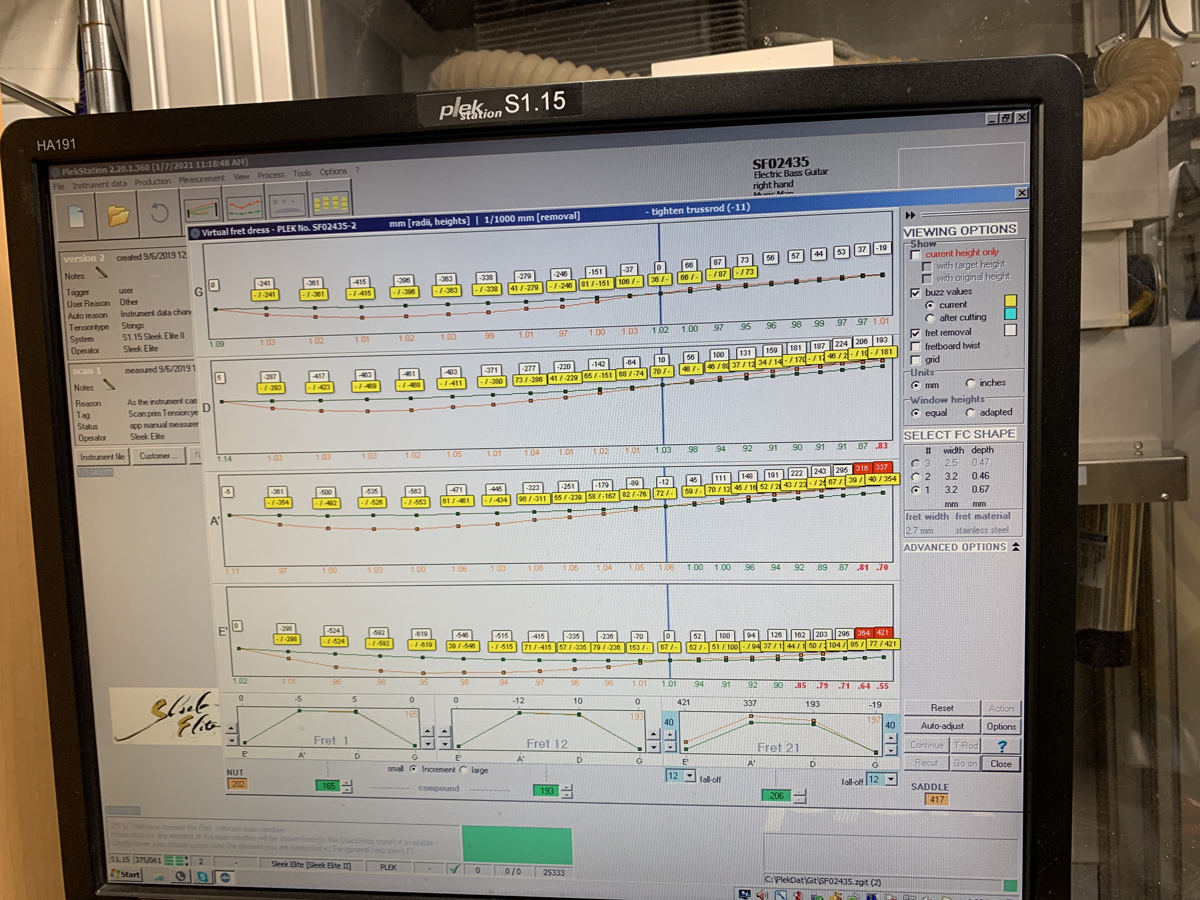
Task: Select the inches units radio button
Action: [x=970, y=383]
